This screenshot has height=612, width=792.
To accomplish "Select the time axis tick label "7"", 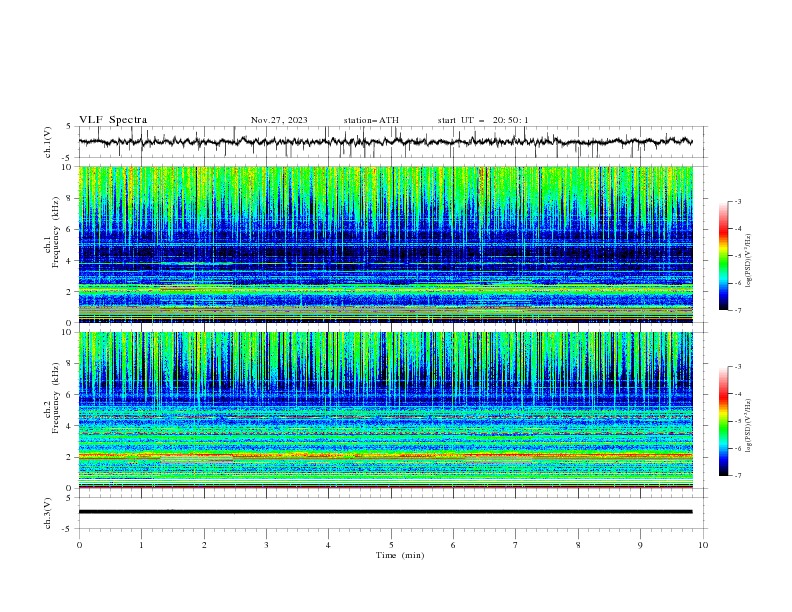I will 516,545.
